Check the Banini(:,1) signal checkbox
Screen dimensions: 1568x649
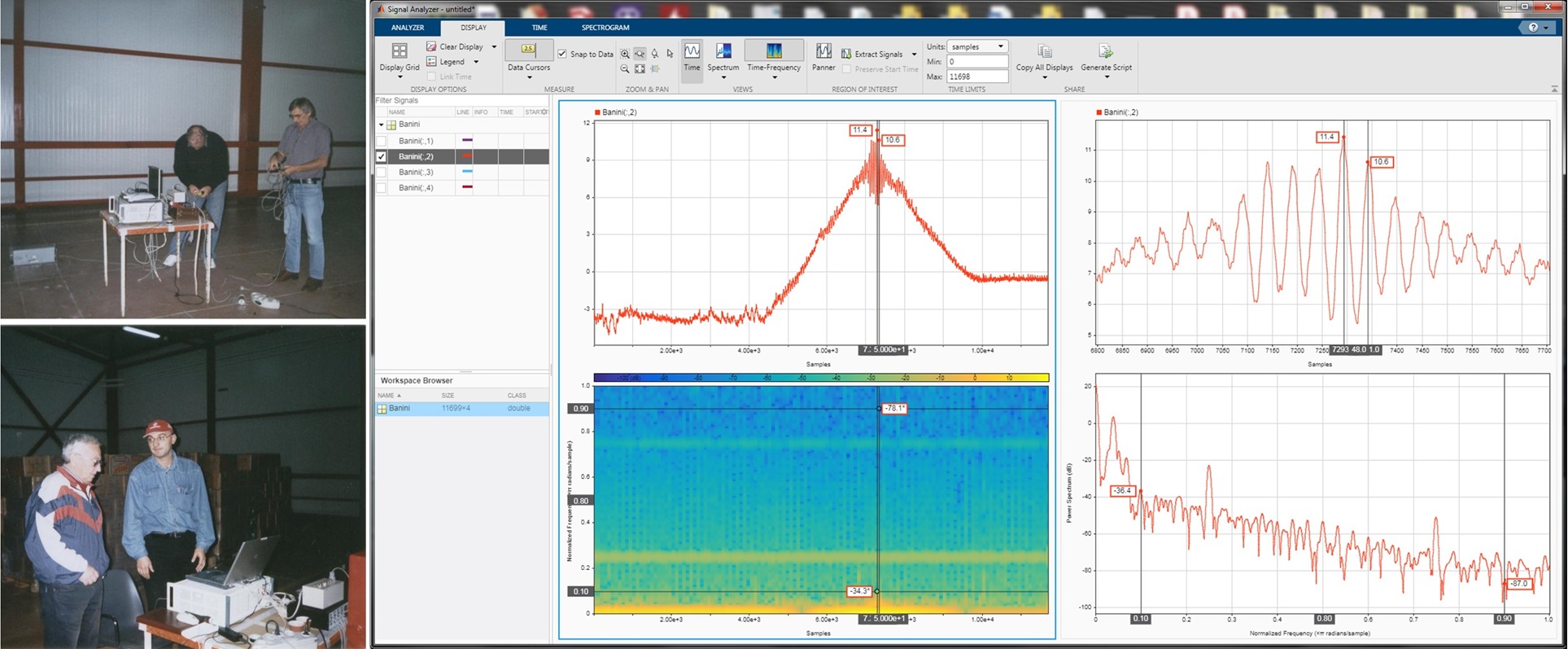[x=381, y=141]
